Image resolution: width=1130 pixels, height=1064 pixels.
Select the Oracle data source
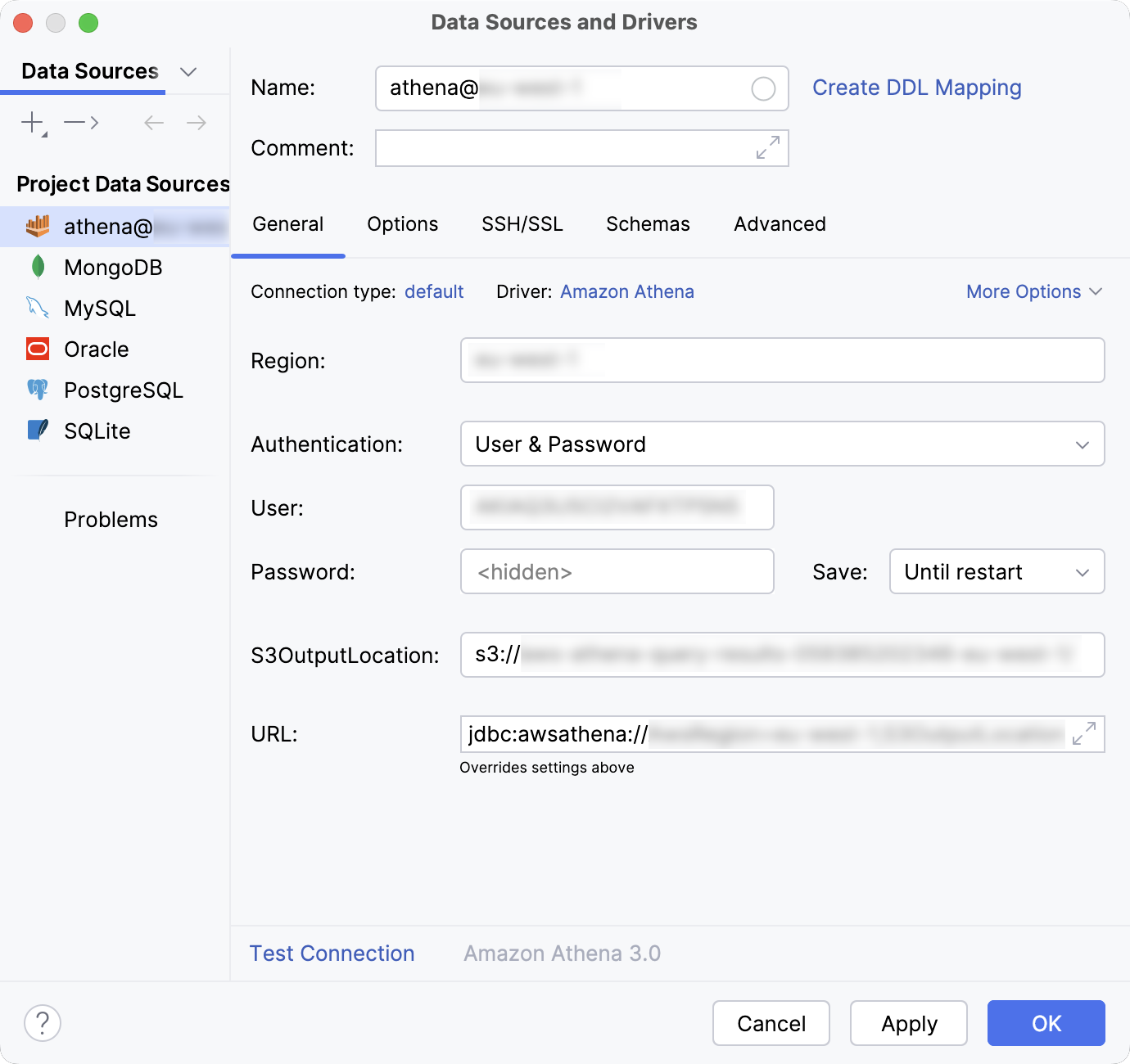(96, 349)
